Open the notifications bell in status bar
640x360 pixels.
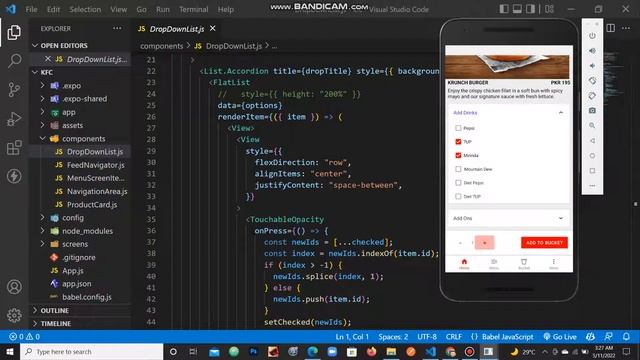pos(626,337)
